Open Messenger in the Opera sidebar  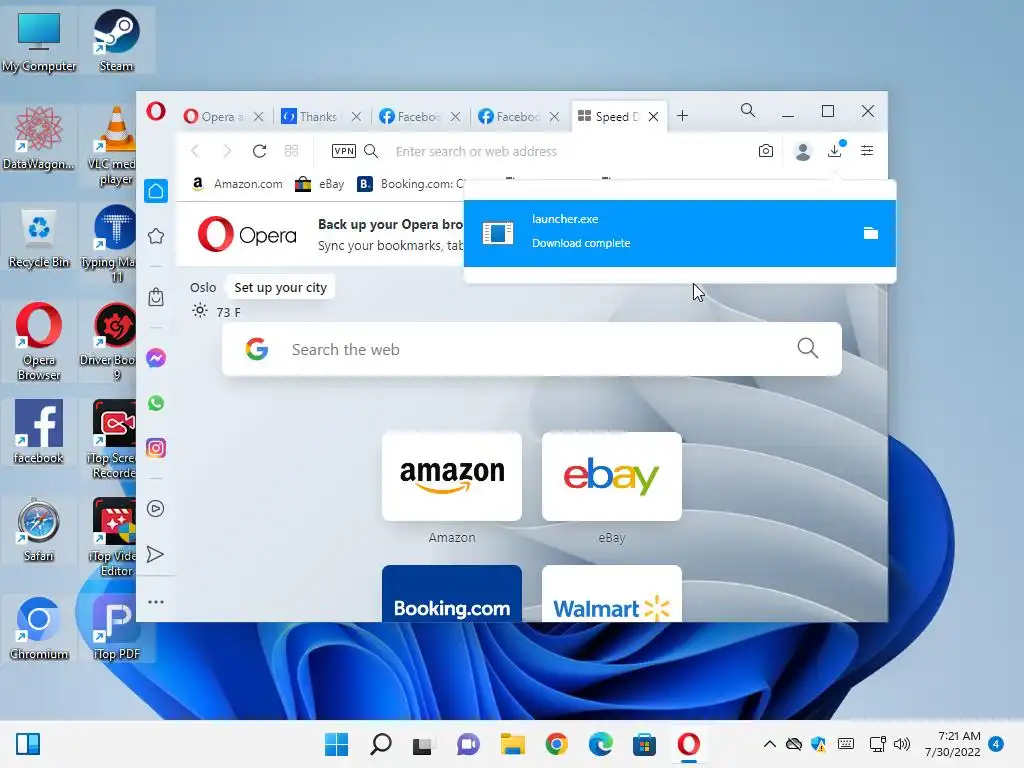coord(156,358)
